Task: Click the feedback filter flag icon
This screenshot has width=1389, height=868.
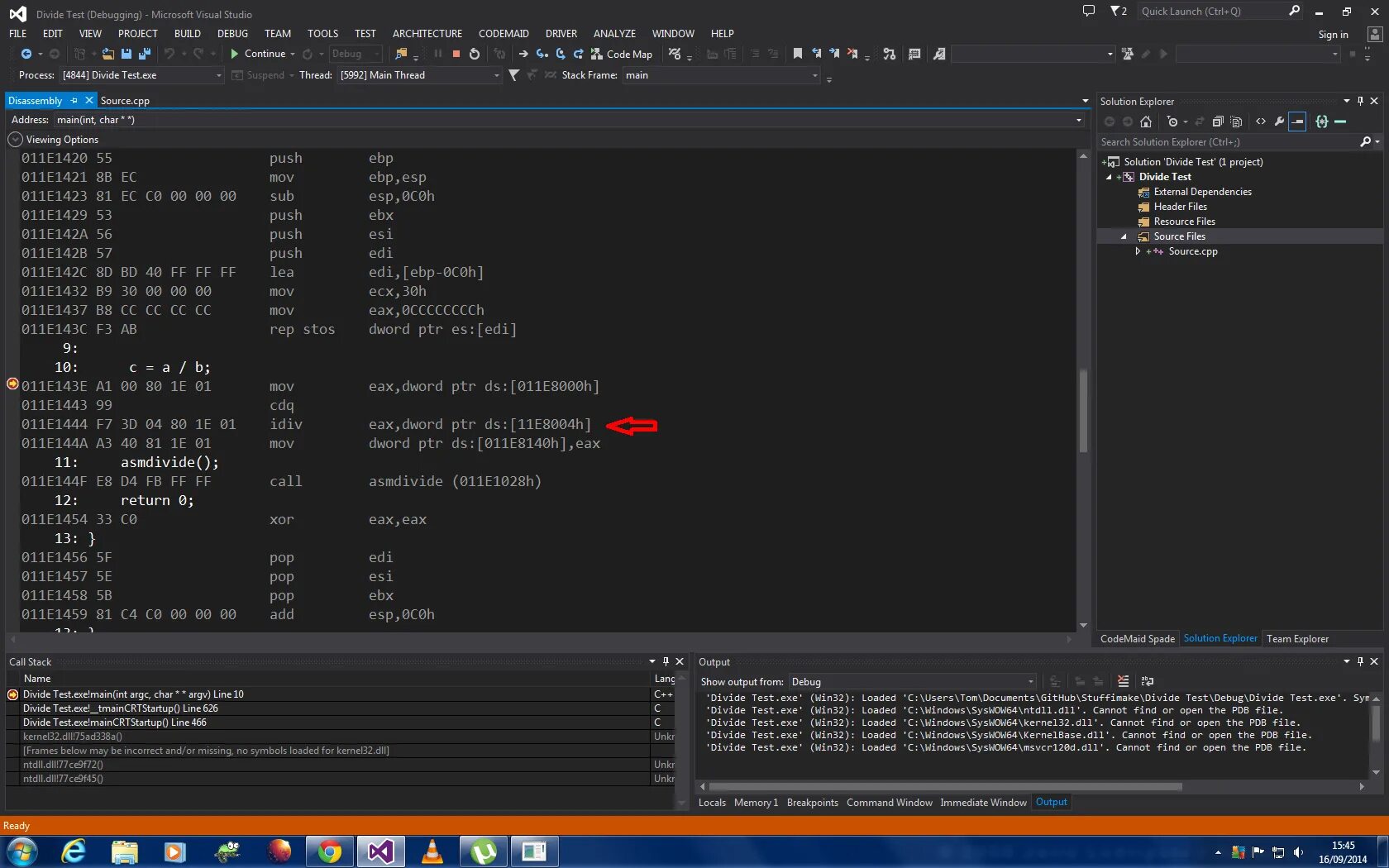Action: pyautogui.click(x=1119, y=11)
